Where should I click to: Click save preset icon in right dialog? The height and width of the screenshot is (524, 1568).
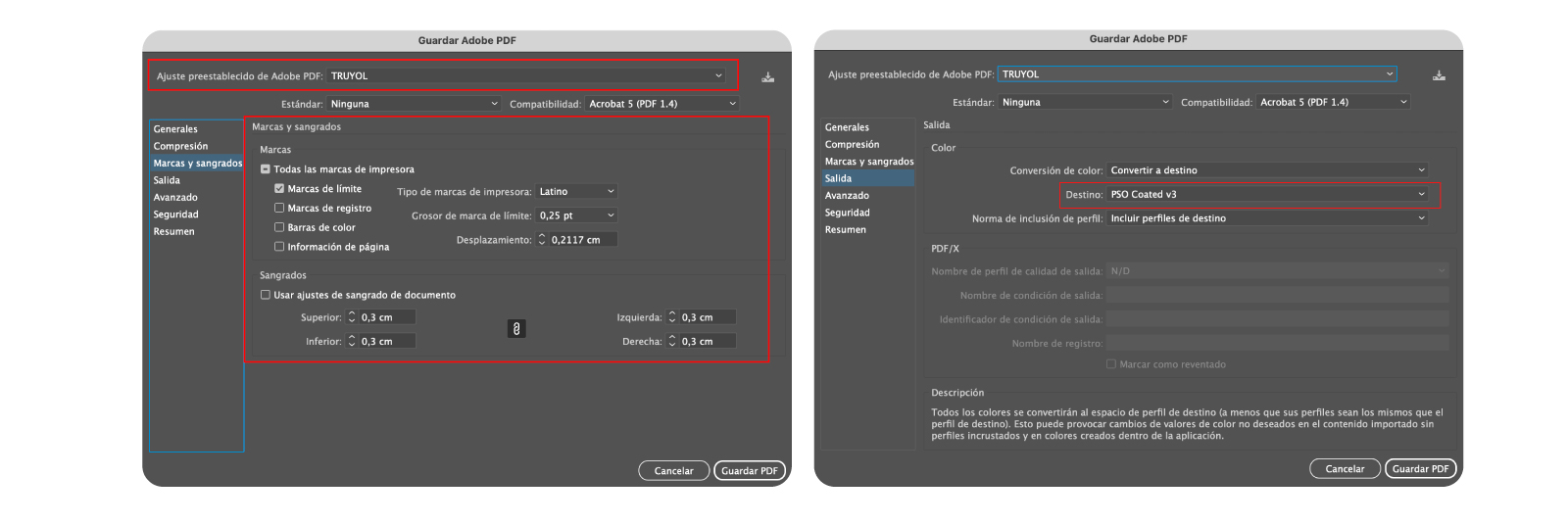point(1439,75)
